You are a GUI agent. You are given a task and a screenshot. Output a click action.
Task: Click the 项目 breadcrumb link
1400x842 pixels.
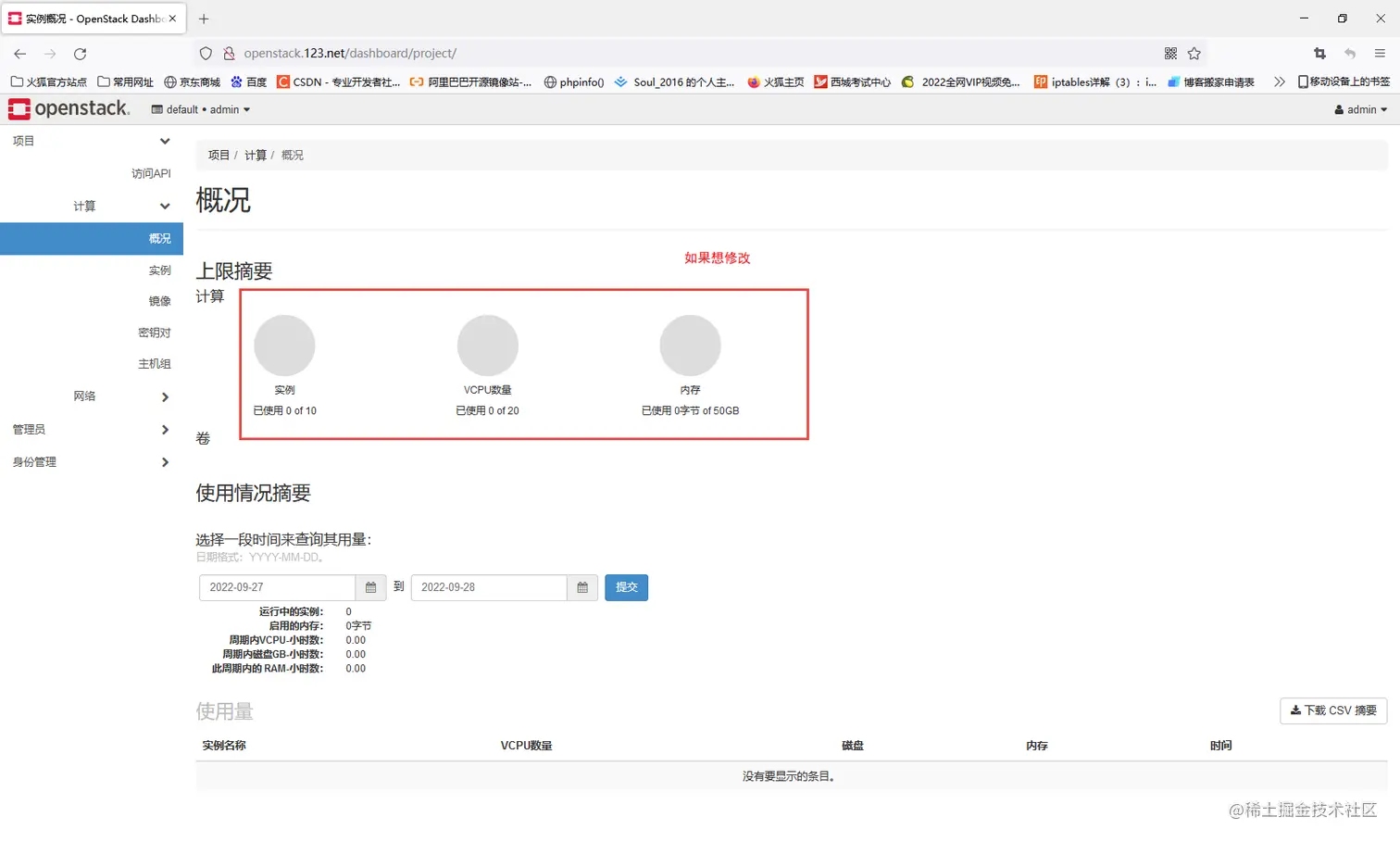[219, 155]
